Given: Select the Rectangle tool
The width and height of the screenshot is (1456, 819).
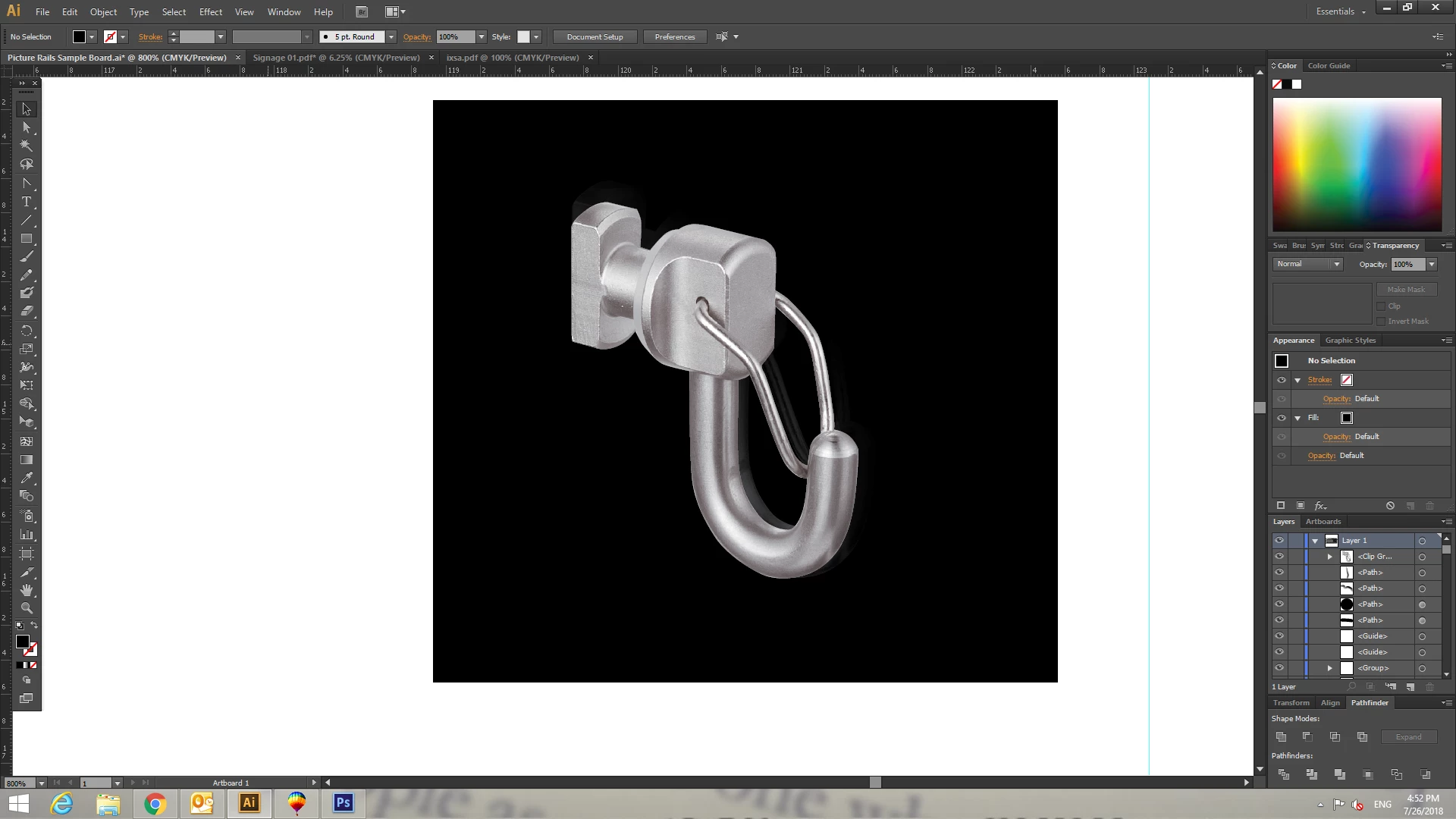Looking at the screenshot, I should pos(27,239).
